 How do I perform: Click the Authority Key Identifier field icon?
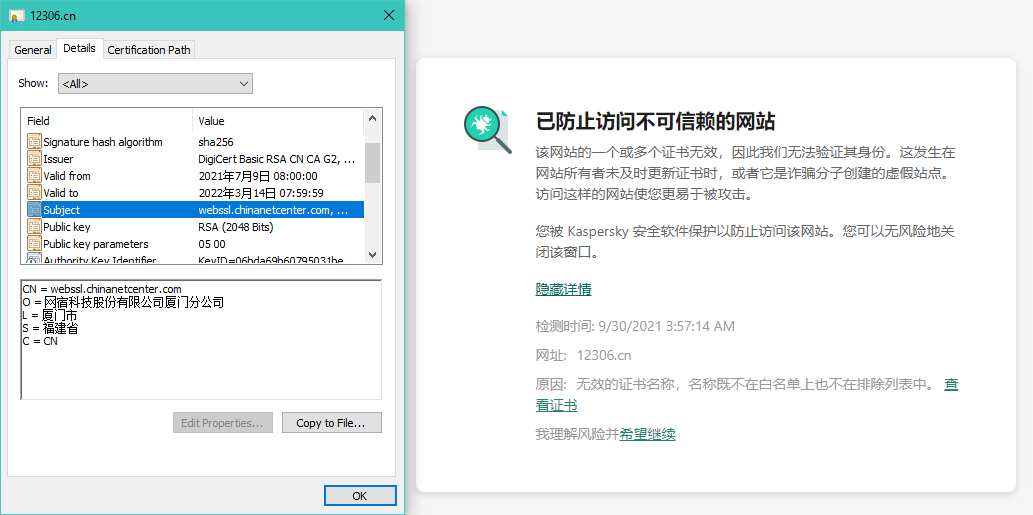click(x=34, y=259)
